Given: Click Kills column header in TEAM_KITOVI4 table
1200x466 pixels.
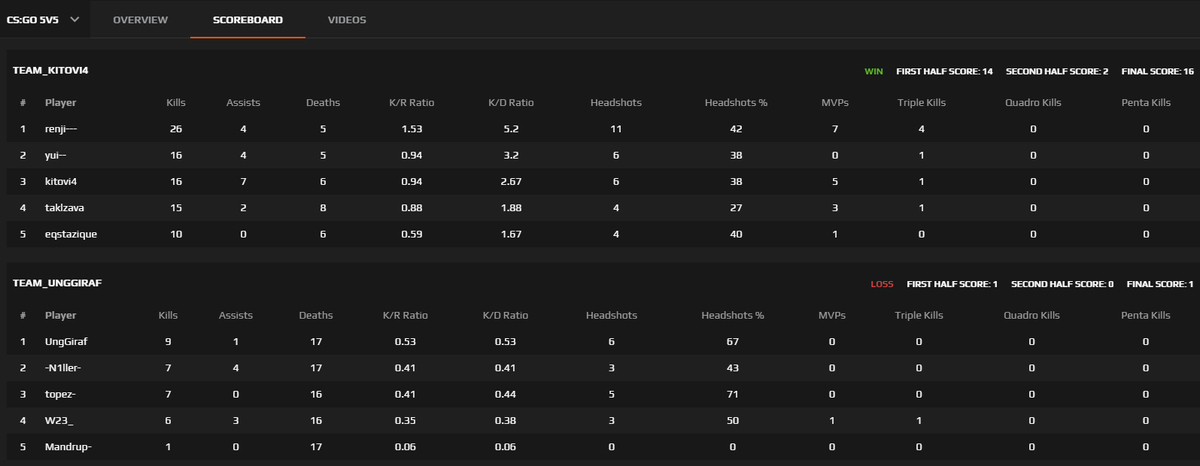Looking at the screenshot, I should tap(176, 103).
